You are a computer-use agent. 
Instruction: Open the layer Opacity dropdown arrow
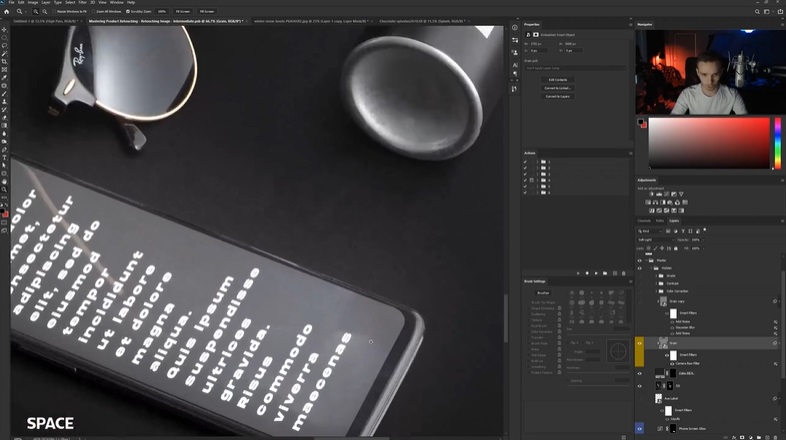(x=703, y=240)
